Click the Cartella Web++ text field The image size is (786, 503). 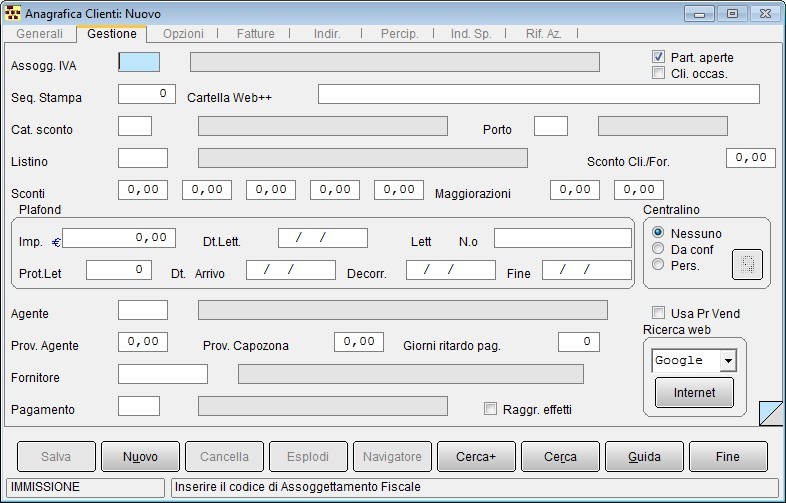[x=539, y=94]
